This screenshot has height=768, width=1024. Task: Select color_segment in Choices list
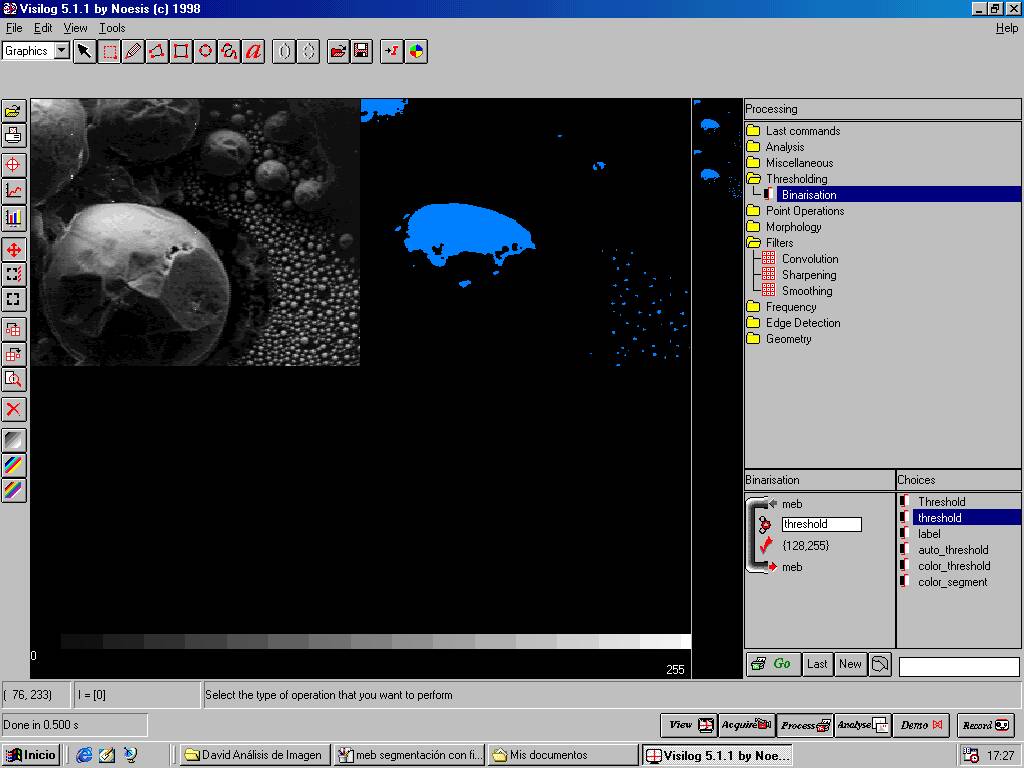pos(952,582)
